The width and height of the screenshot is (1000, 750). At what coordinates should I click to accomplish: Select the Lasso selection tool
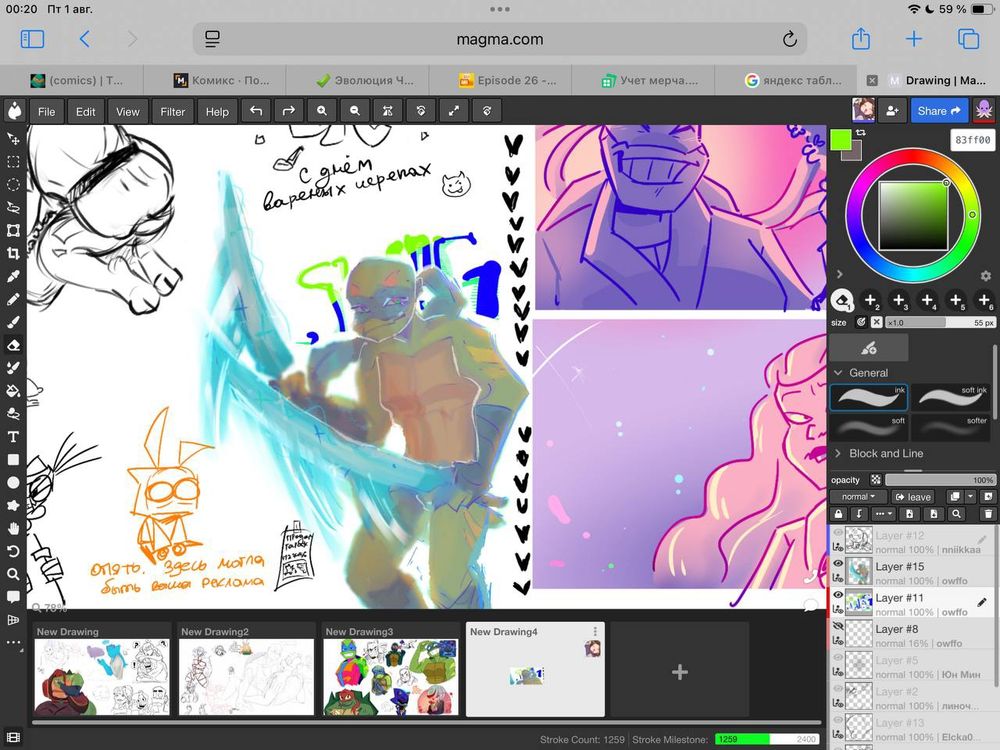[x=13, y=207]
